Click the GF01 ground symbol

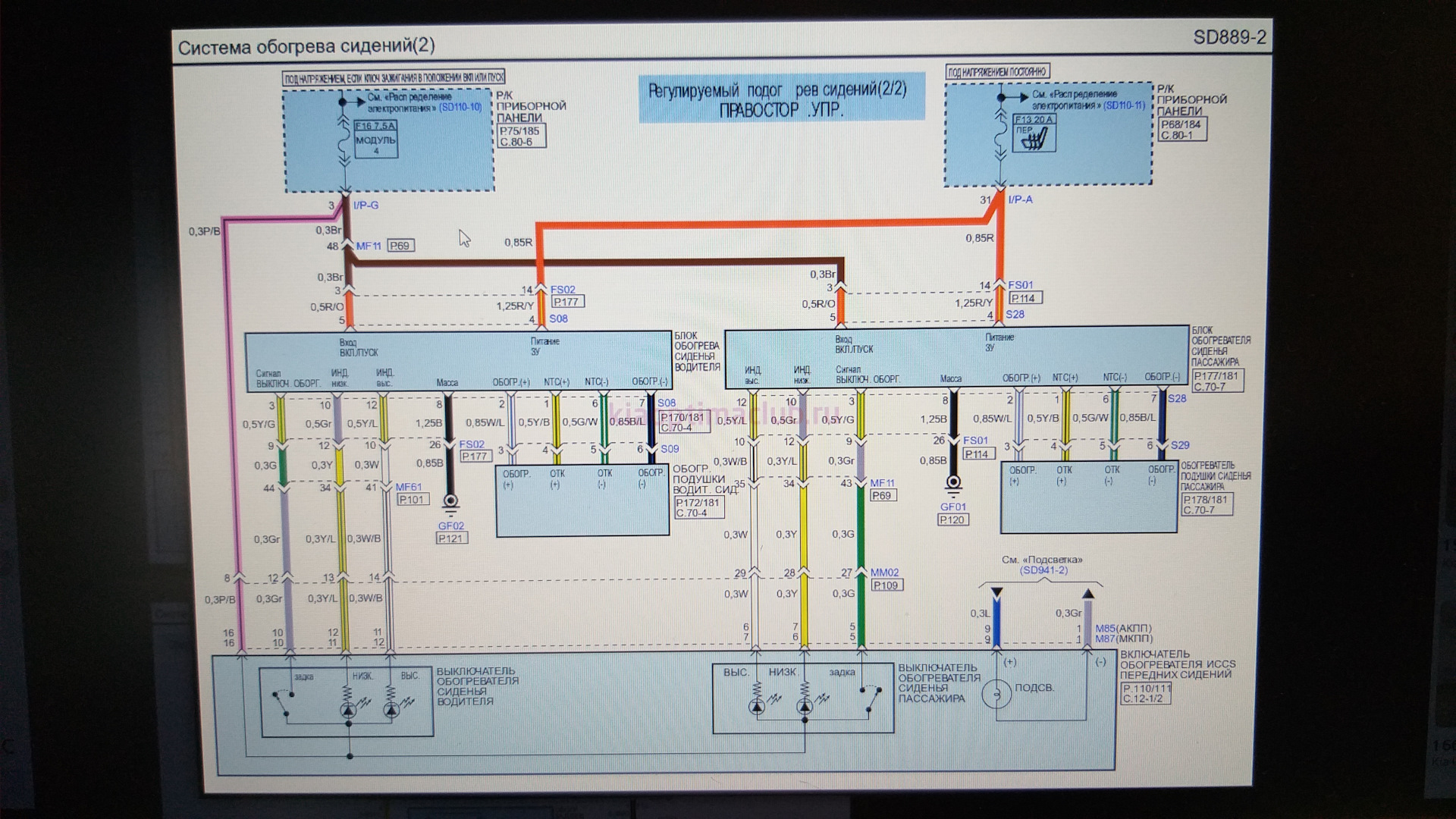tap(953, 482)
